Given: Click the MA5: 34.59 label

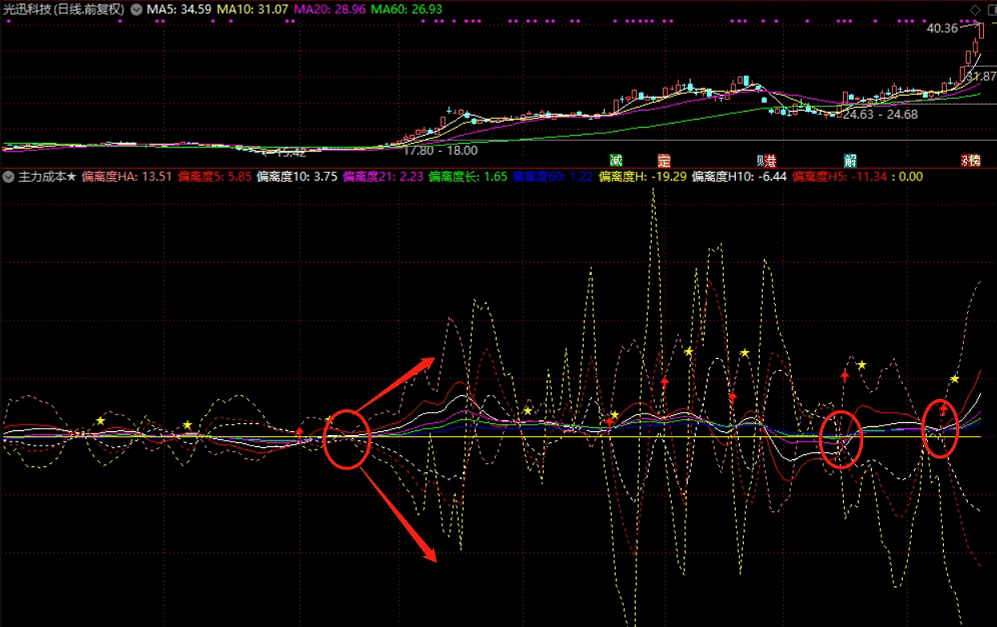Looking at the screenshot, I should coord(179,10).
